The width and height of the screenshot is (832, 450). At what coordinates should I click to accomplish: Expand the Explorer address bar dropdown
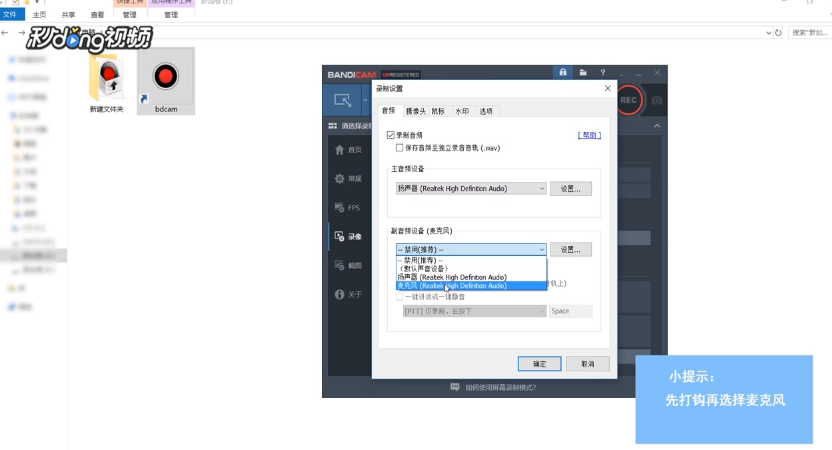[768, 32]
